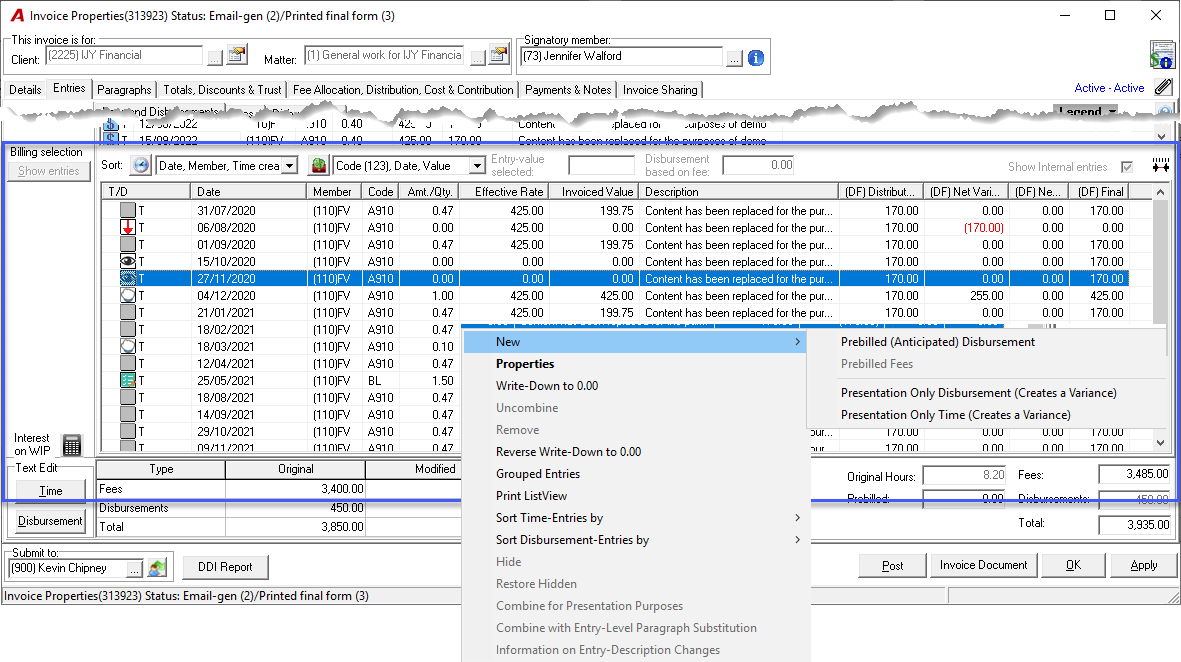This screenshot has height=662, width=1181.
Task: Expand the 'Sort Disbursement-Entries by' submenu
Action: [x=636, y=540]
